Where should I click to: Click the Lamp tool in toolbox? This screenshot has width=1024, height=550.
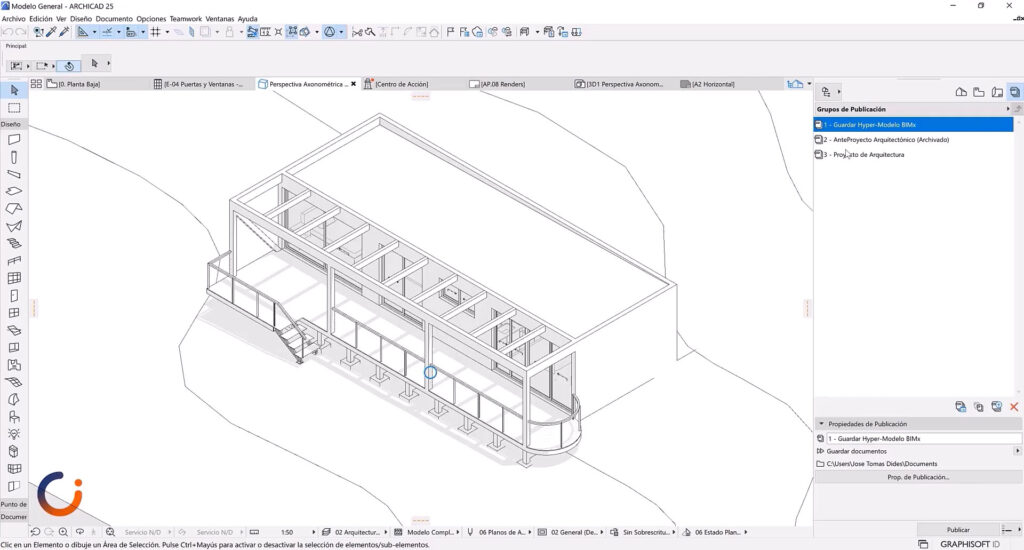[x=14, y=434]
